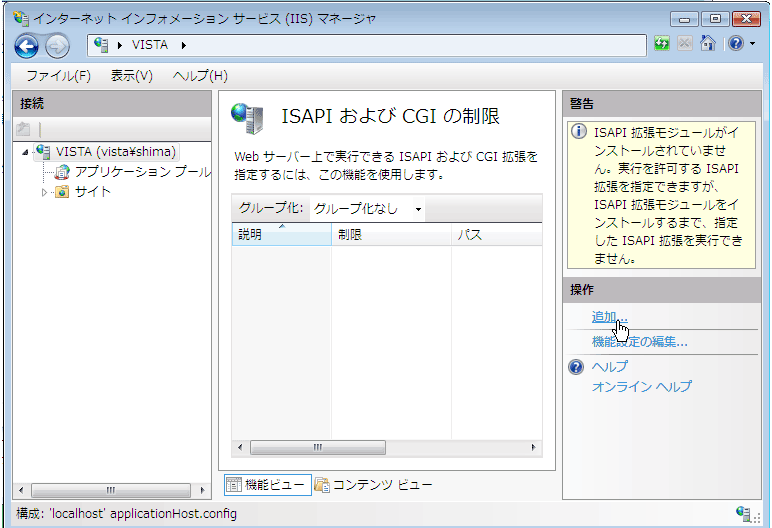Open the グループ化 dropdown list
This screenshot has height=528, width=772.
[x=366, y=209]
